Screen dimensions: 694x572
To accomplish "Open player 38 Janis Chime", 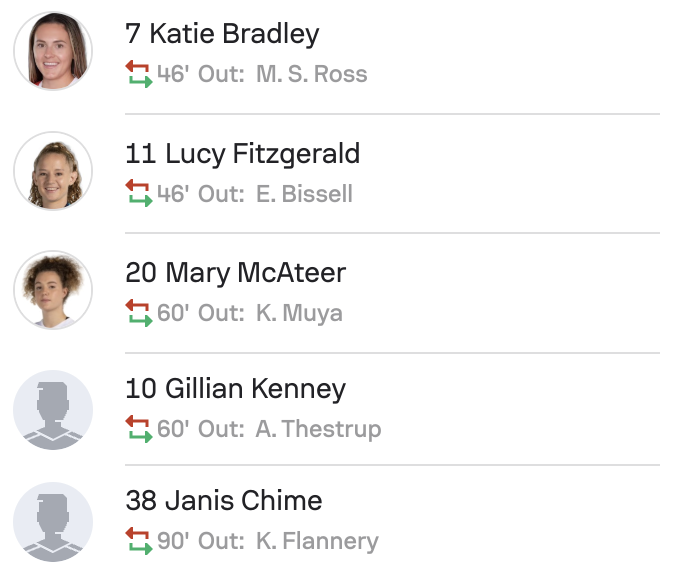I will click(223, 500).
